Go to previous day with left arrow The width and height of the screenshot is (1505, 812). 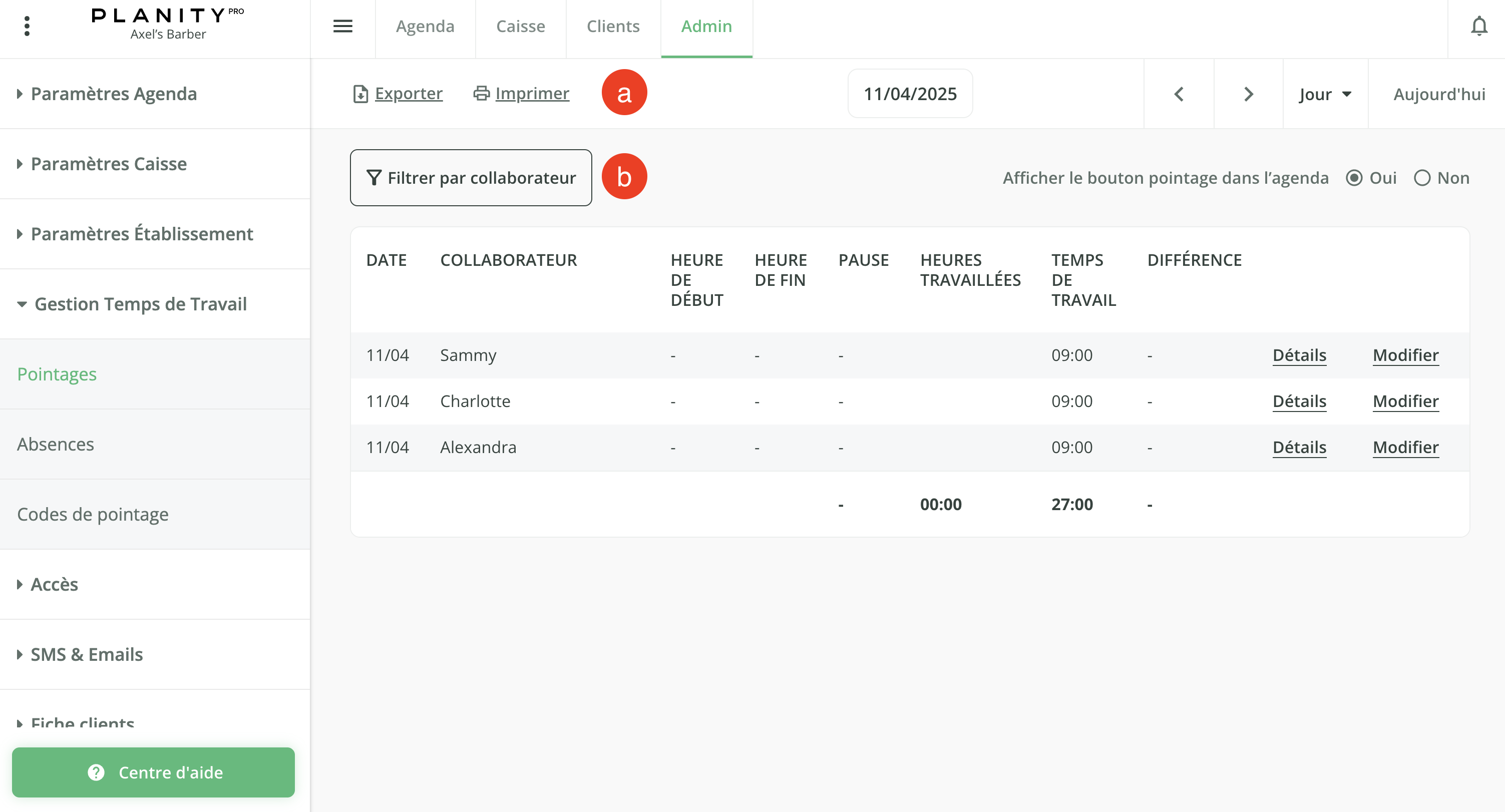tap(1179, 94)
